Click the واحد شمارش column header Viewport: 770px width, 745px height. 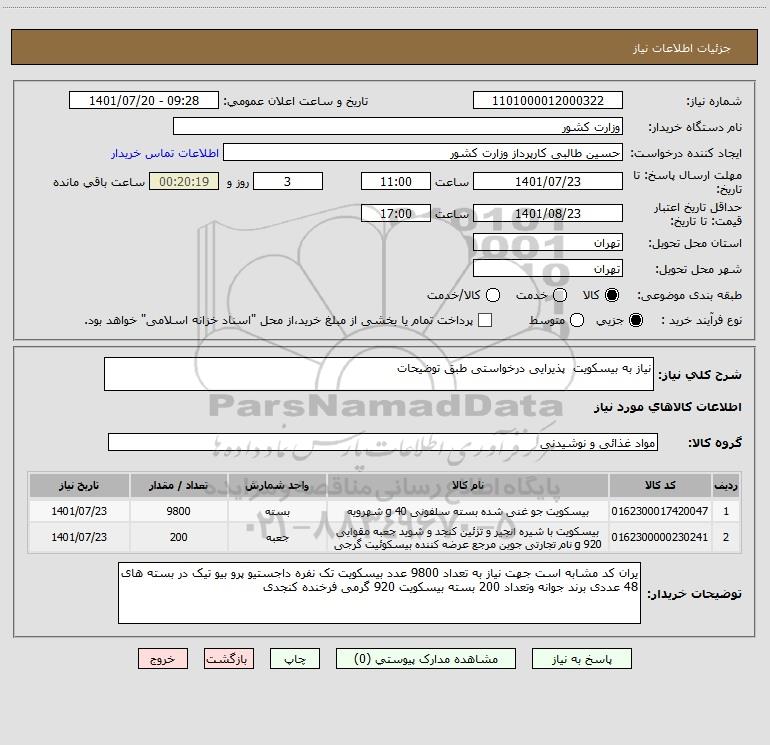pos(277,485)
